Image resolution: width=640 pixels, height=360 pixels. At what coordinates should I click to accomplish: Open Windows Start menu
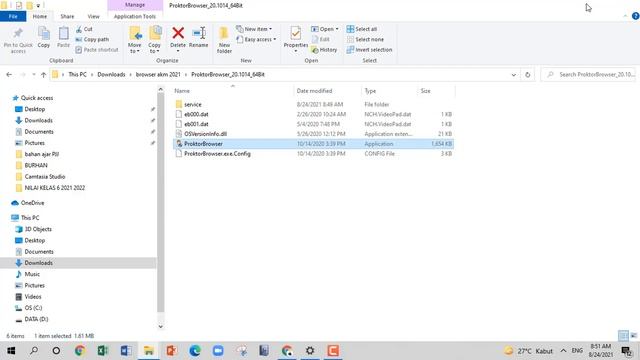pyautogui.click(x=11, y=351)
